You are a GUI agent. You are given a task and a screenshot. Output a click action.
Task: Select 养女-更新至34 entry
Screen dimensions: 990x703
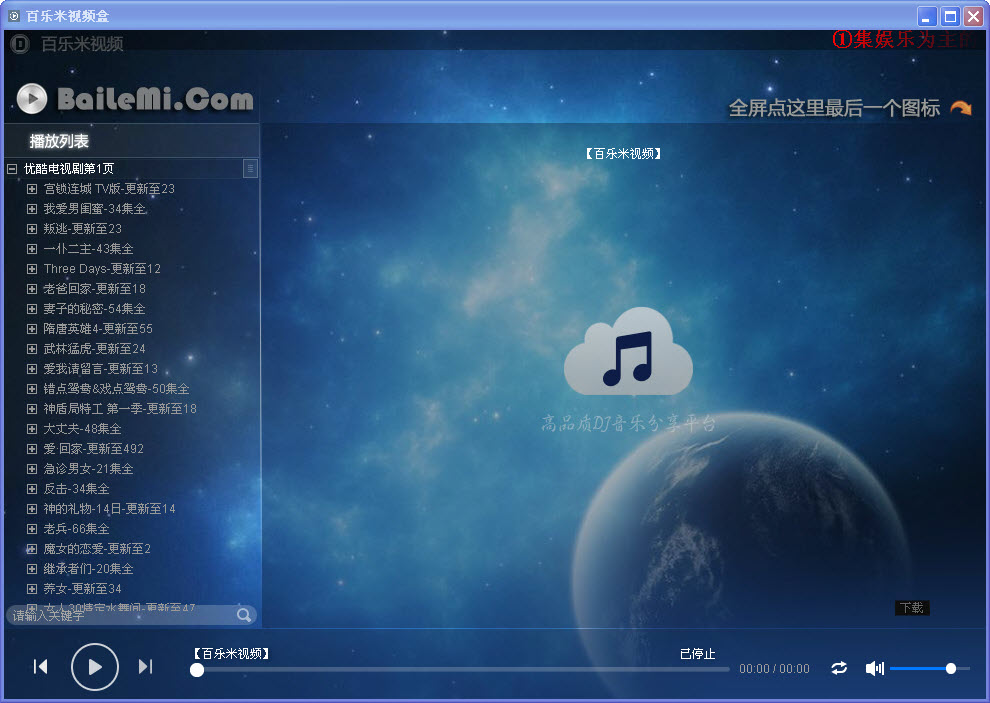[82, 589]
